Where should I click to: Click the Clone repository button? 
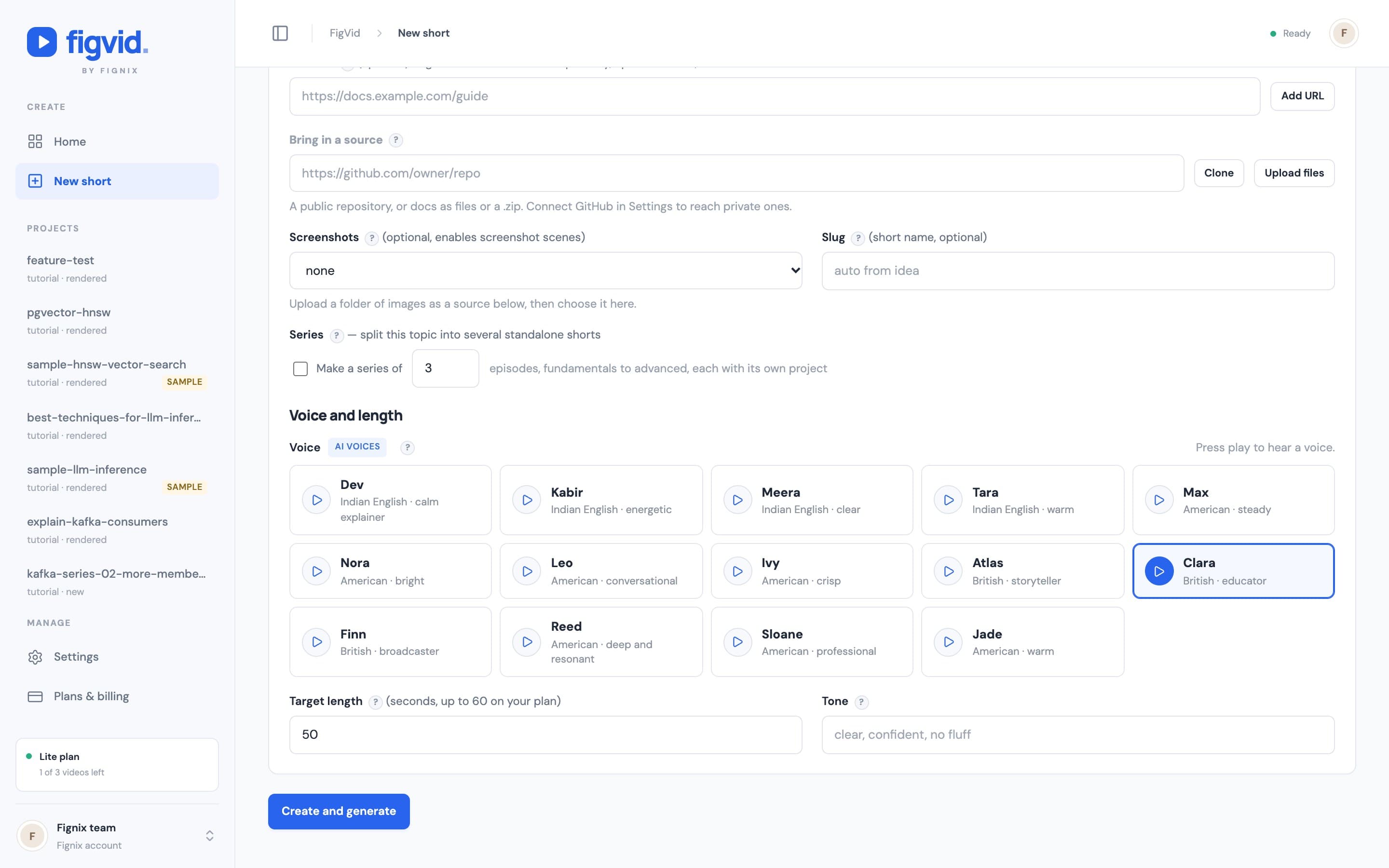point(1219,173)
